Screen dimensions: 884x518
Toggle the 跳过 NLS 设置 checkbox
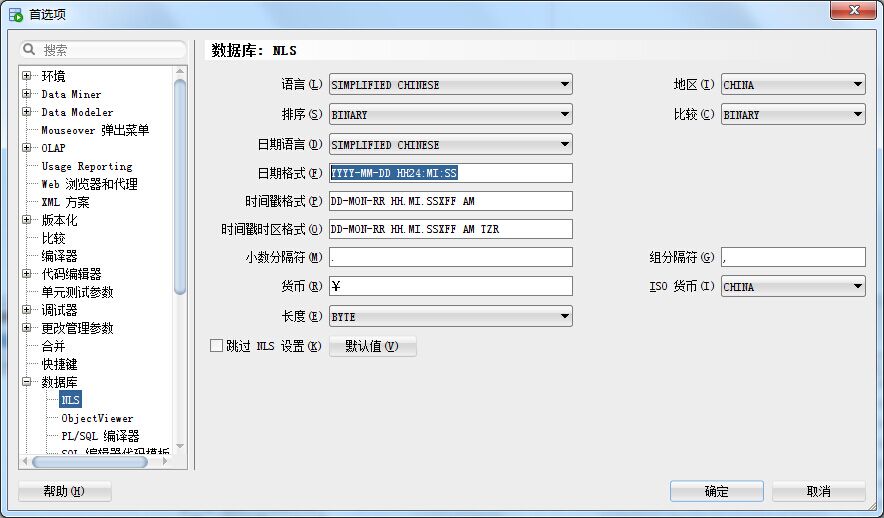point(216,346)
